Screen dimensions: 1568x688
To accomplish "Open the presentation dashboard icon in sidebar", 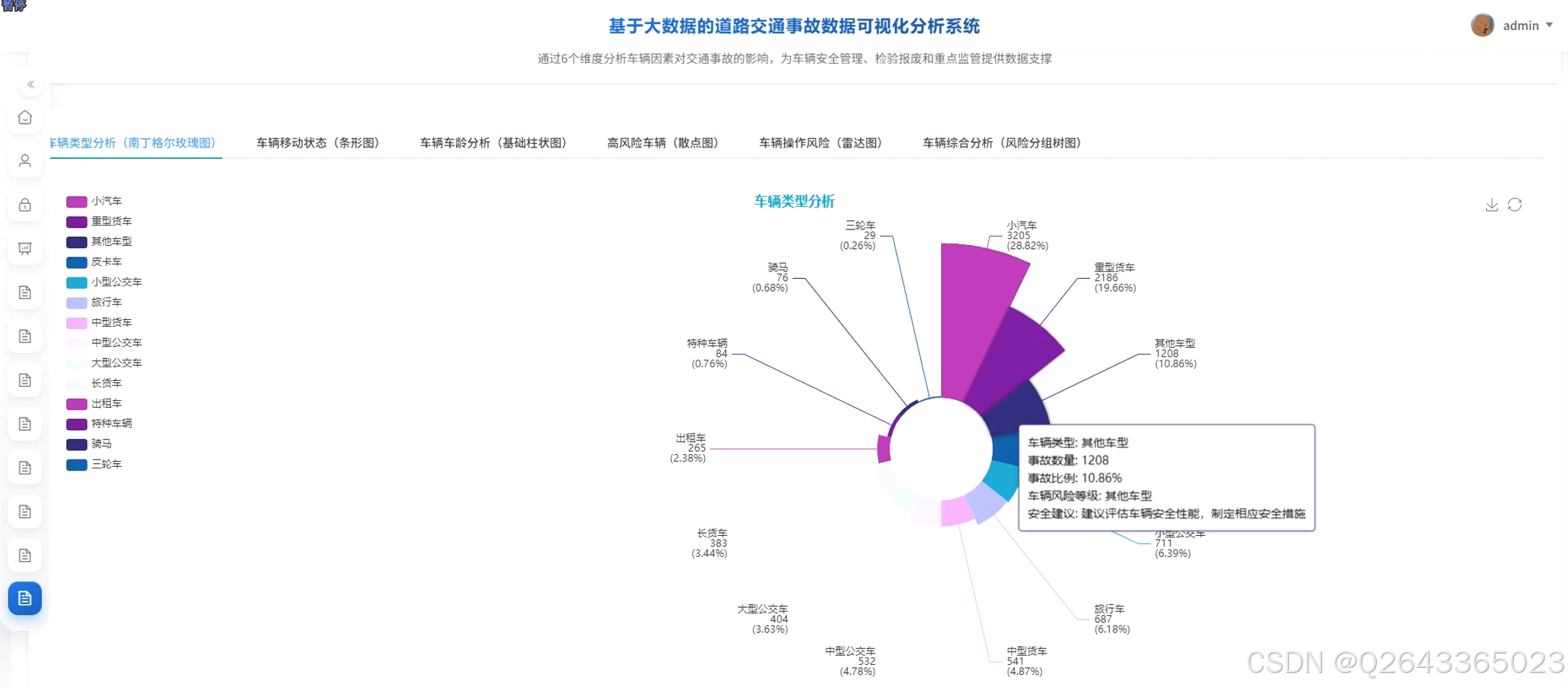I will click(x=25, y=247).
